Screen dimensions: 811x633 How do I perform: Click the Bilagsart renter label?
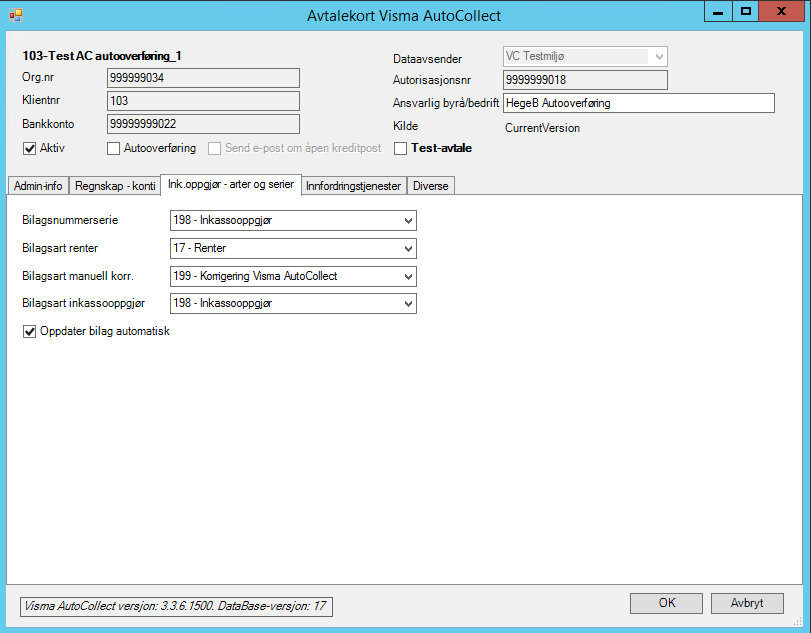tap(60, 248)
